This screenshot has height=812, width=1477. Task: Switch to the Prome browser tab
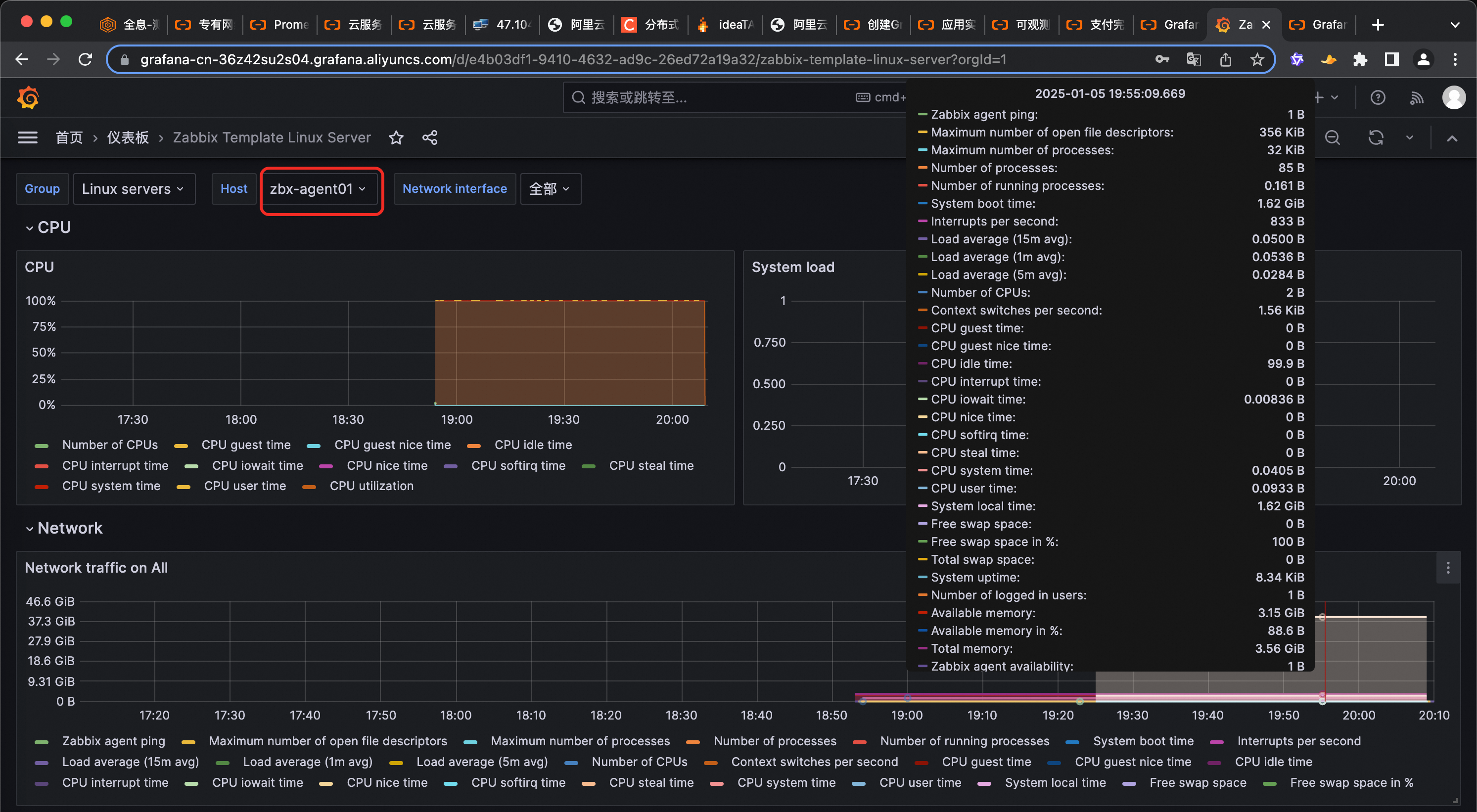(x=281, y=25)
